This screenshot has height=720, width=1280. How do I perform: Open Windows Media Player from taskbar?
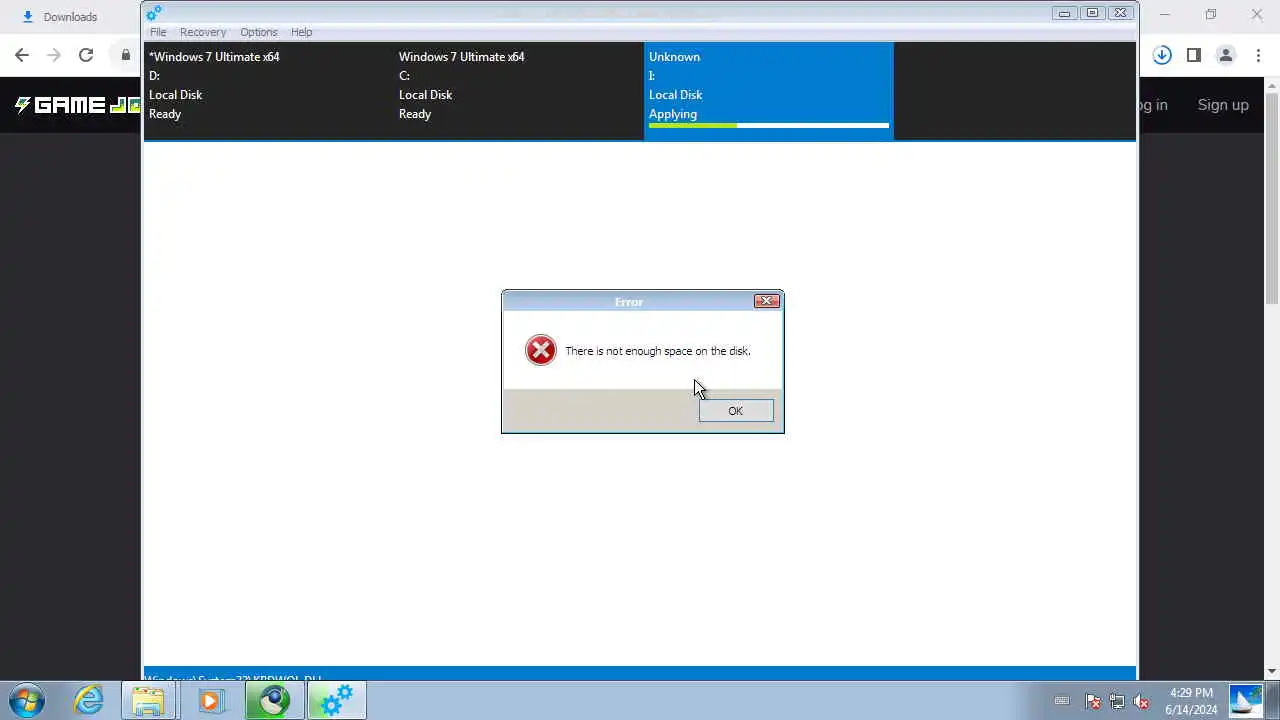tap(211, 700)
